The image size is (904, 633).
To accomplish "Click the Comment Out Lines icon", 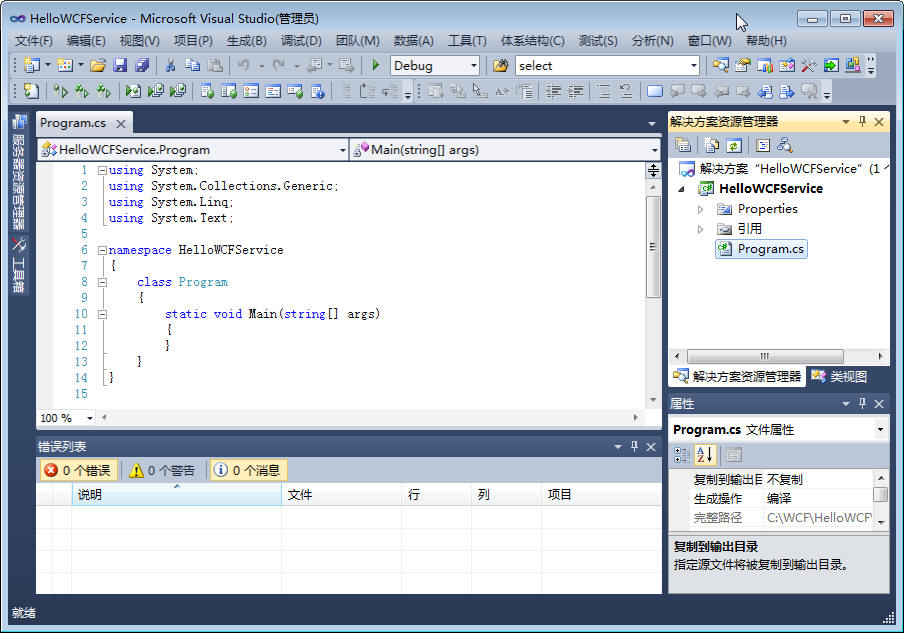I will (x=604, y=91).
